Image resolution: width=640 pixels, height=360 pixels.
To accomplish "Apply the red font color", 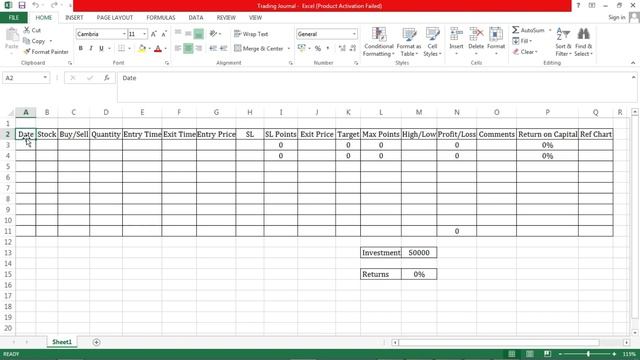I will pos(158,49).
